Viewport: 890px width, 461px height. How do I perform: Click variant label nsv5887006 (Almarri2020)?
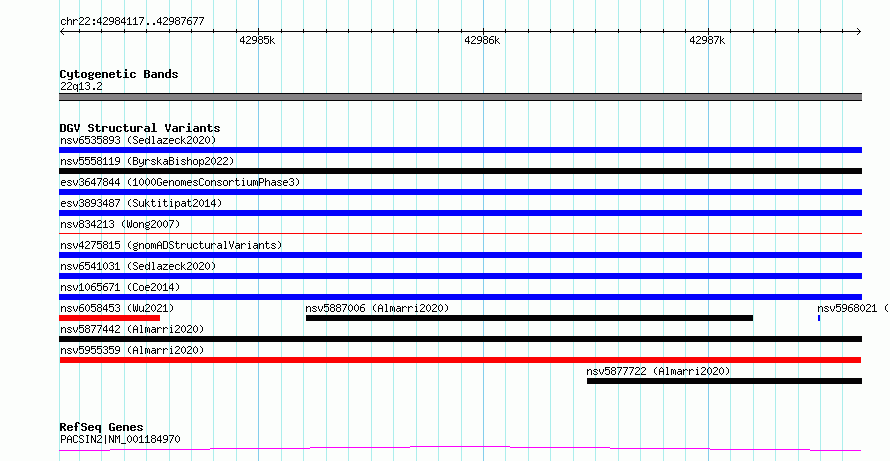[x=377, y=308]
